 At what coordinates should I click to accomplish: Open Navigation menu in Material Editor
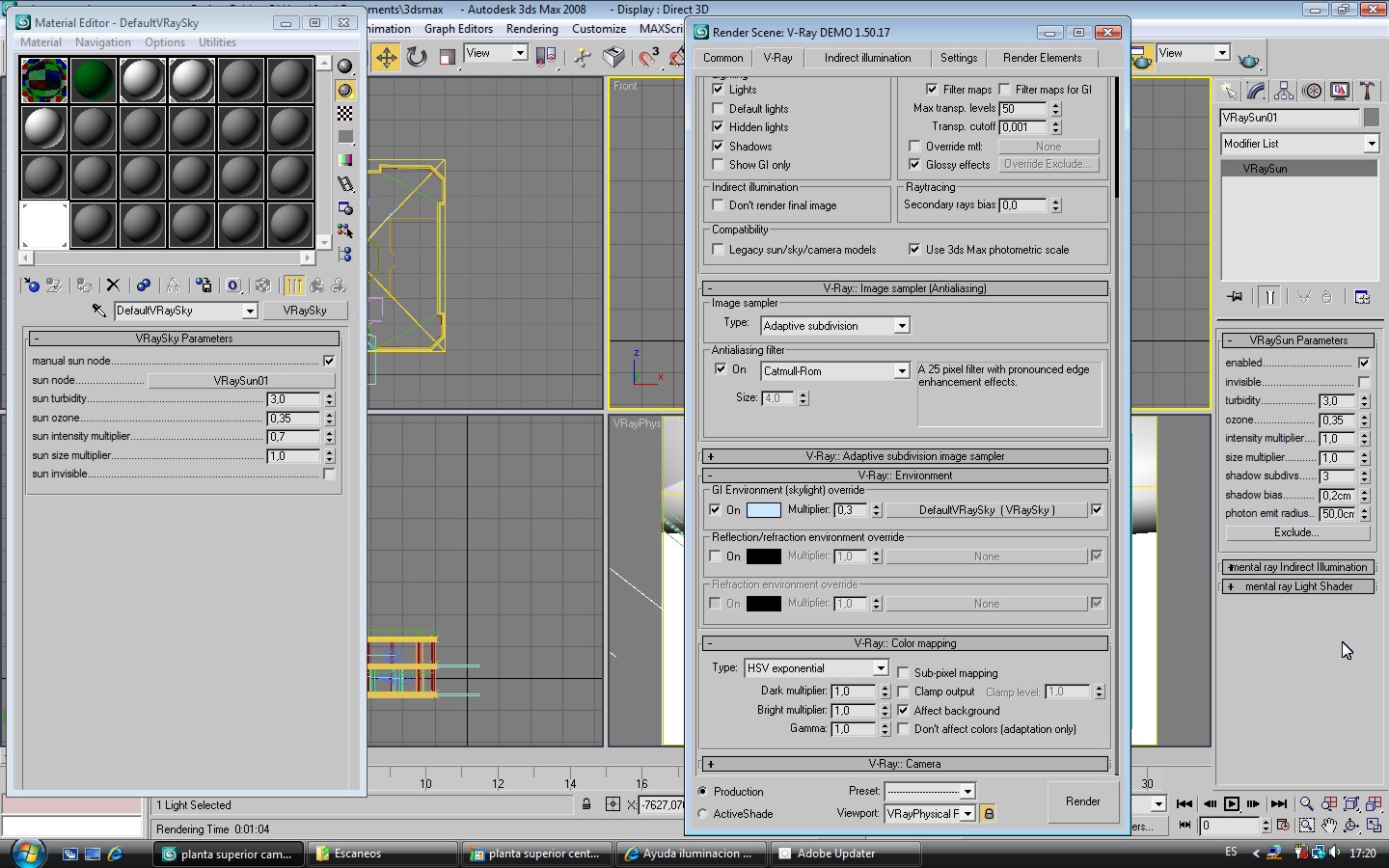point(102,42)
